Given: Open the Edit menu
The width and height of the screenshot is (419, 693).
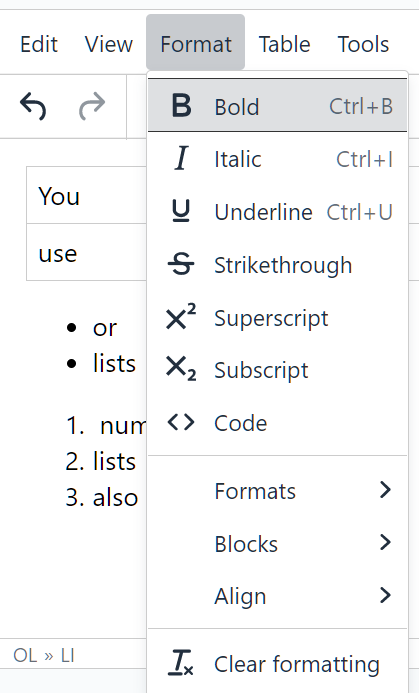Looking at the screenshot, I should click(39, 44).
